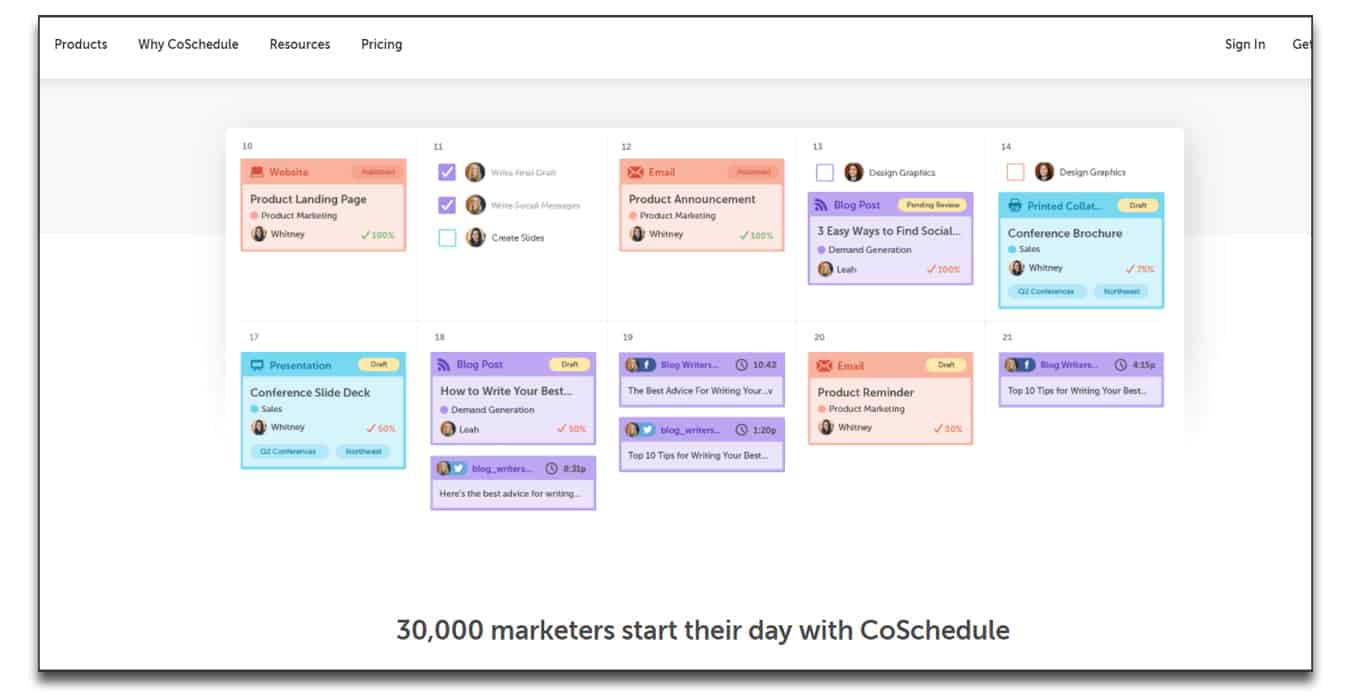Check the Create Slides checkbox

[447, 238]
